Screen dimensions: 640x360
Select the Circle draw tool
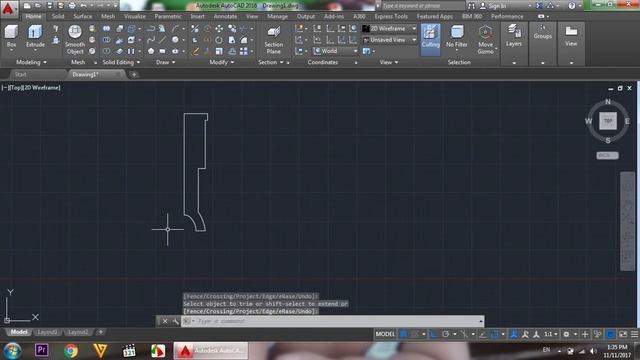(x=175, y=40)
